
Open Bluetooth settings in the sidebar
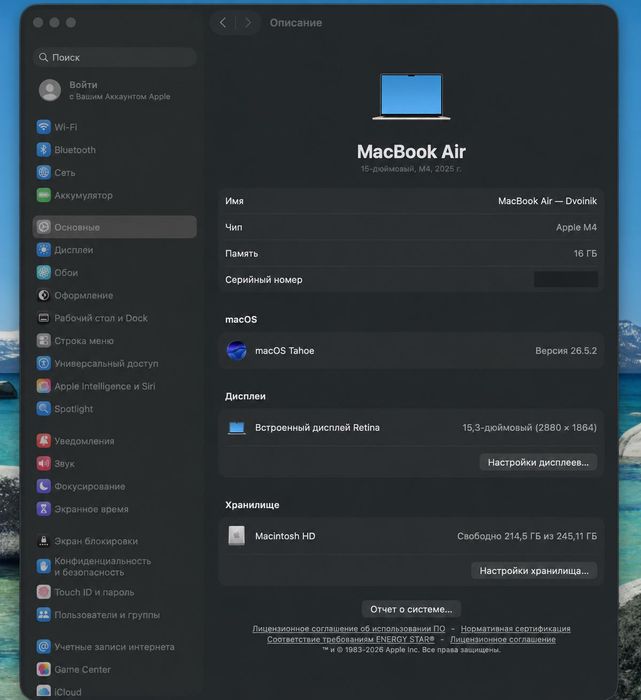pyautogui.click(x=115, y=150)
